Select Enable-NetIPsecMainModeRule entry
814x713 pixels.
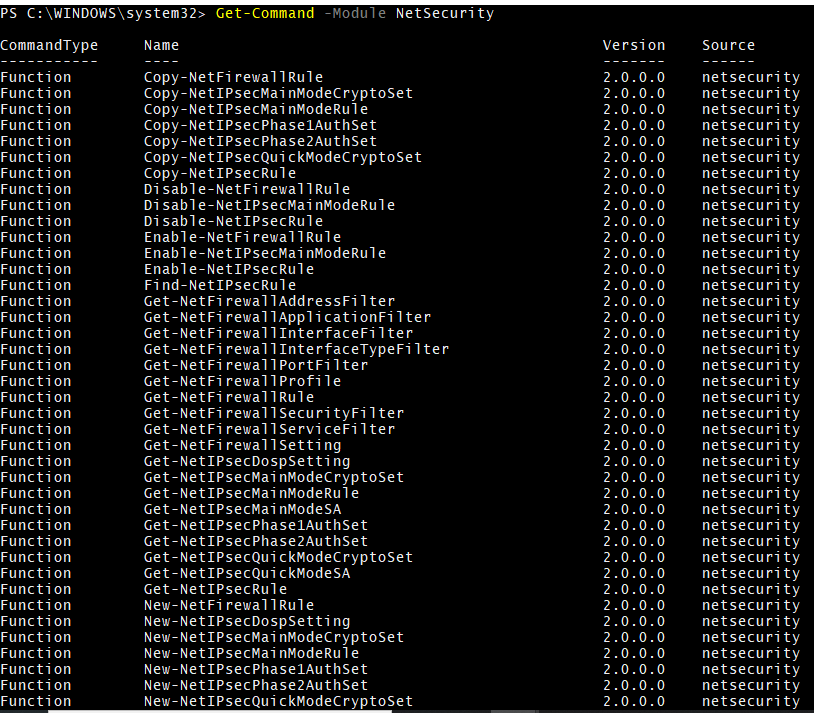[x=265, y=253]
